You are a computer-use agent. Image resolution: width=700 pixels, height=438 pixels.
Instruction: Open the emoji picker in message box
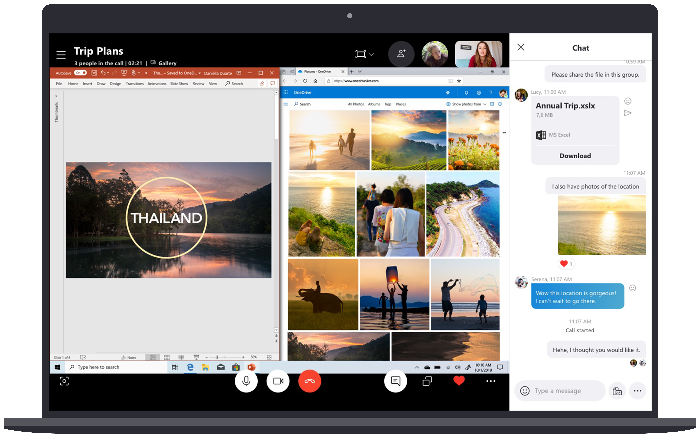(525, 391)
